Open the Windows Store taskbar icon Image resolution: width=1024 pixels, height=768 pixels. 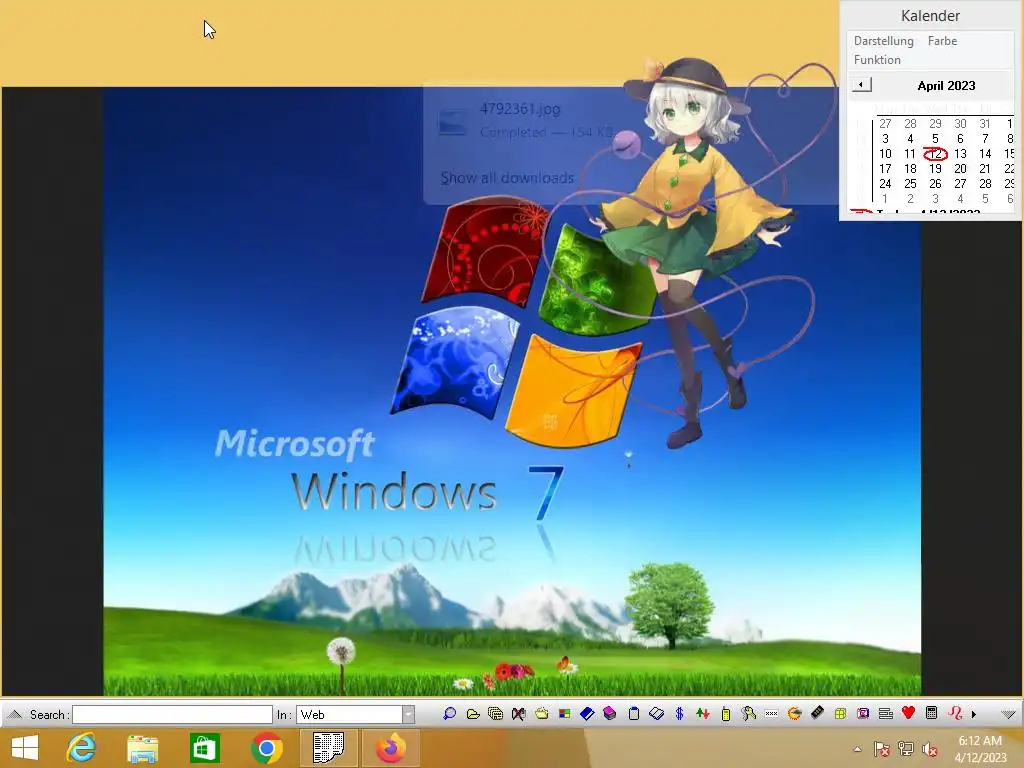click(x=204, y=748)
